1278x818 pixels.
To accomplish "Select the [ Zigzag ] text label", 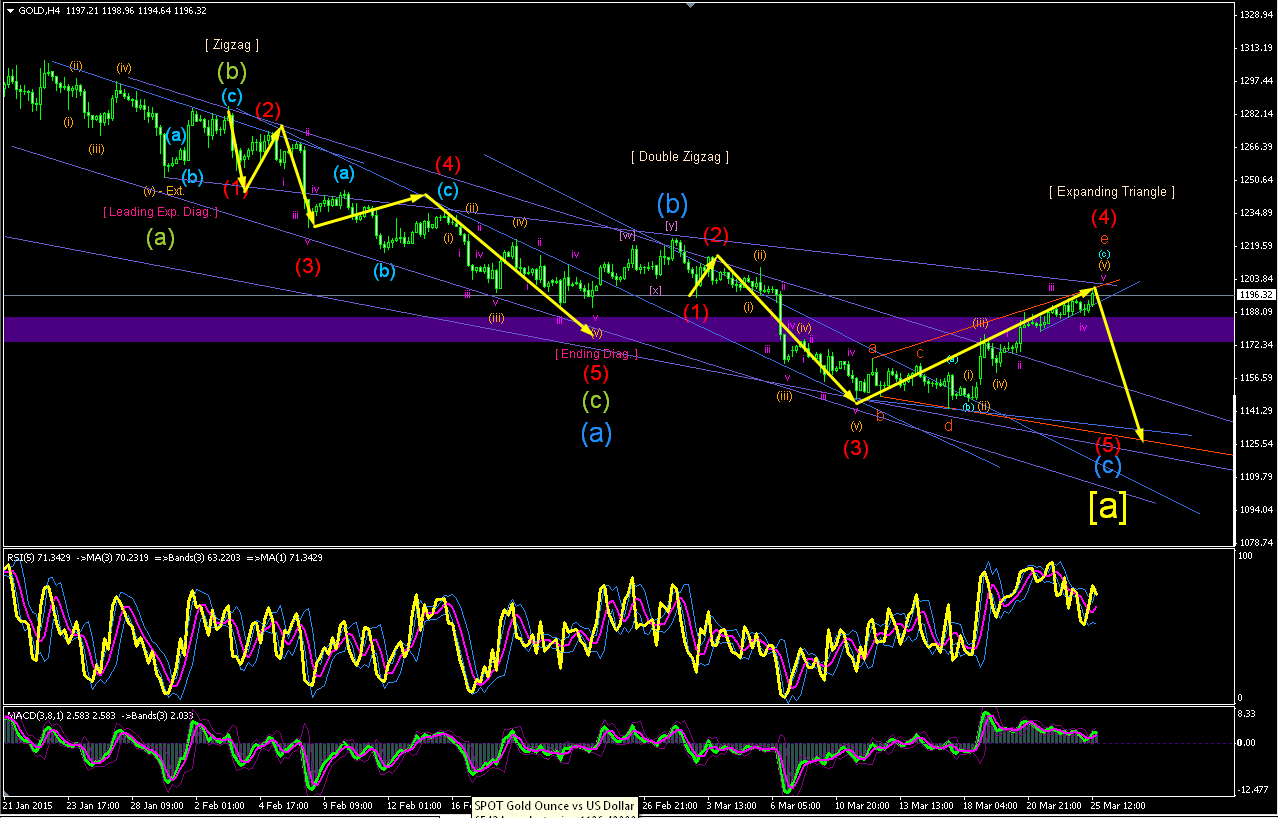I will click(232, 45).
